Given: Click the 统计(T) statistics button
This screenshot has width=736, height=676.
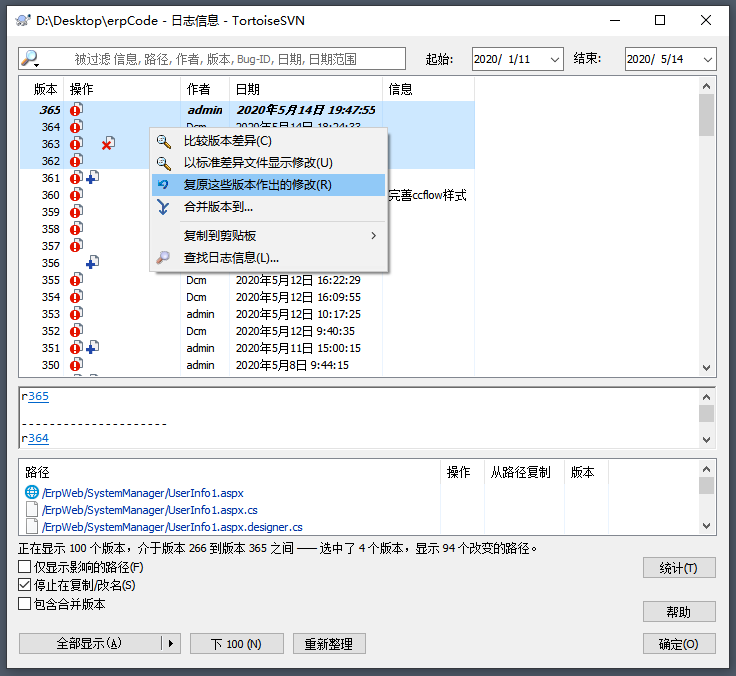Looking at the screenshot, I should 679,568.
